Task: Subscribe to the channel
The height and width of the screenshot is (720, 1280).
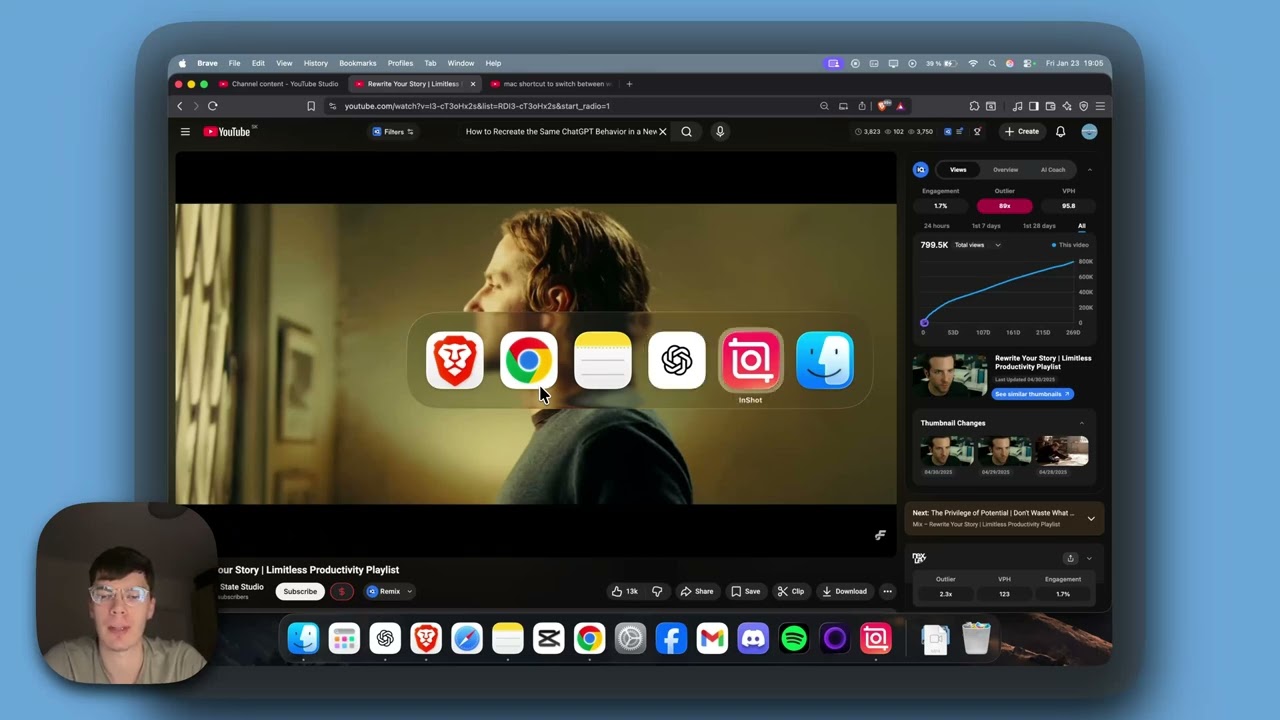Action: [300, 591]
